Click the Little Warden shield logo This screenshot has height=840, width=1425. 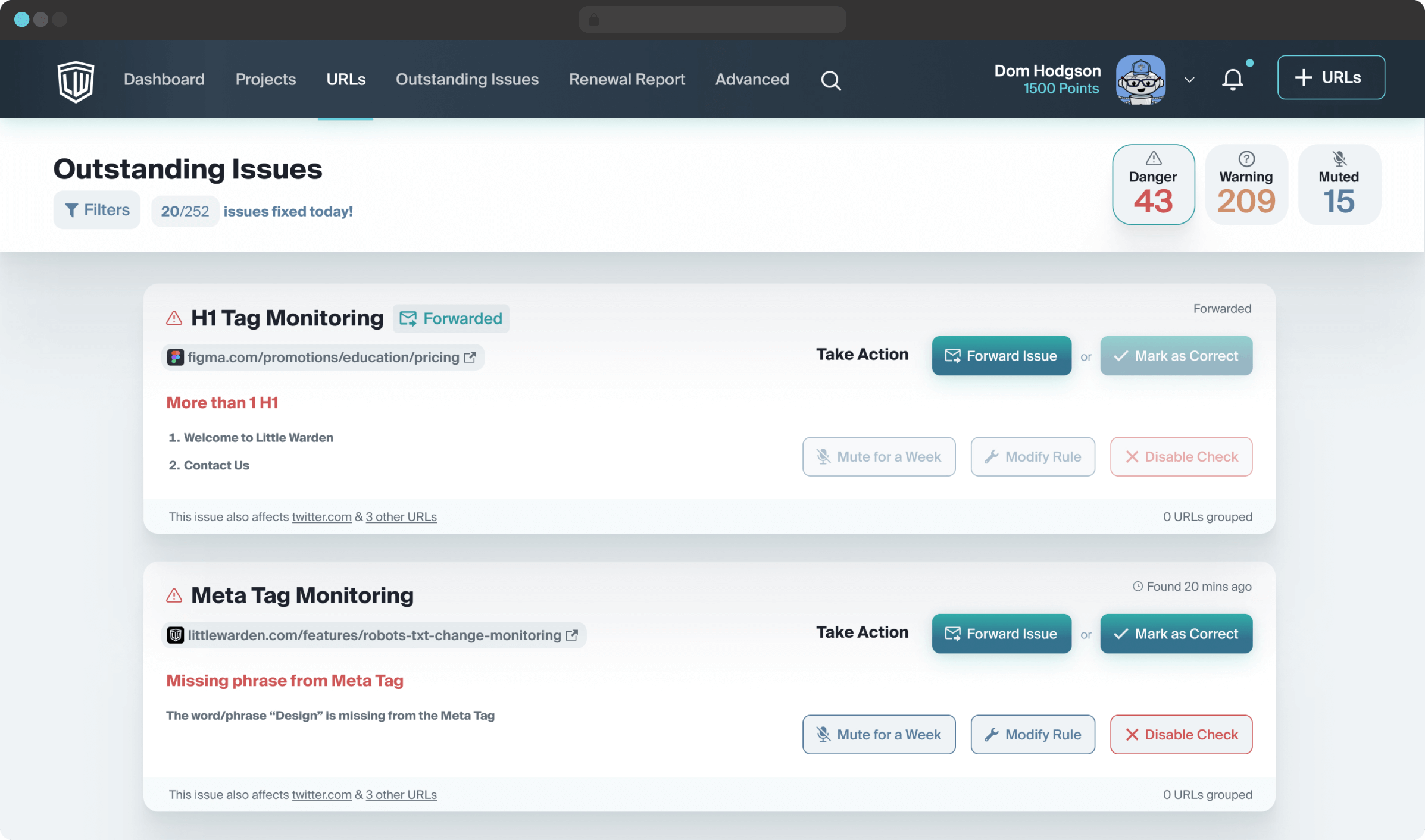point(76,81)
